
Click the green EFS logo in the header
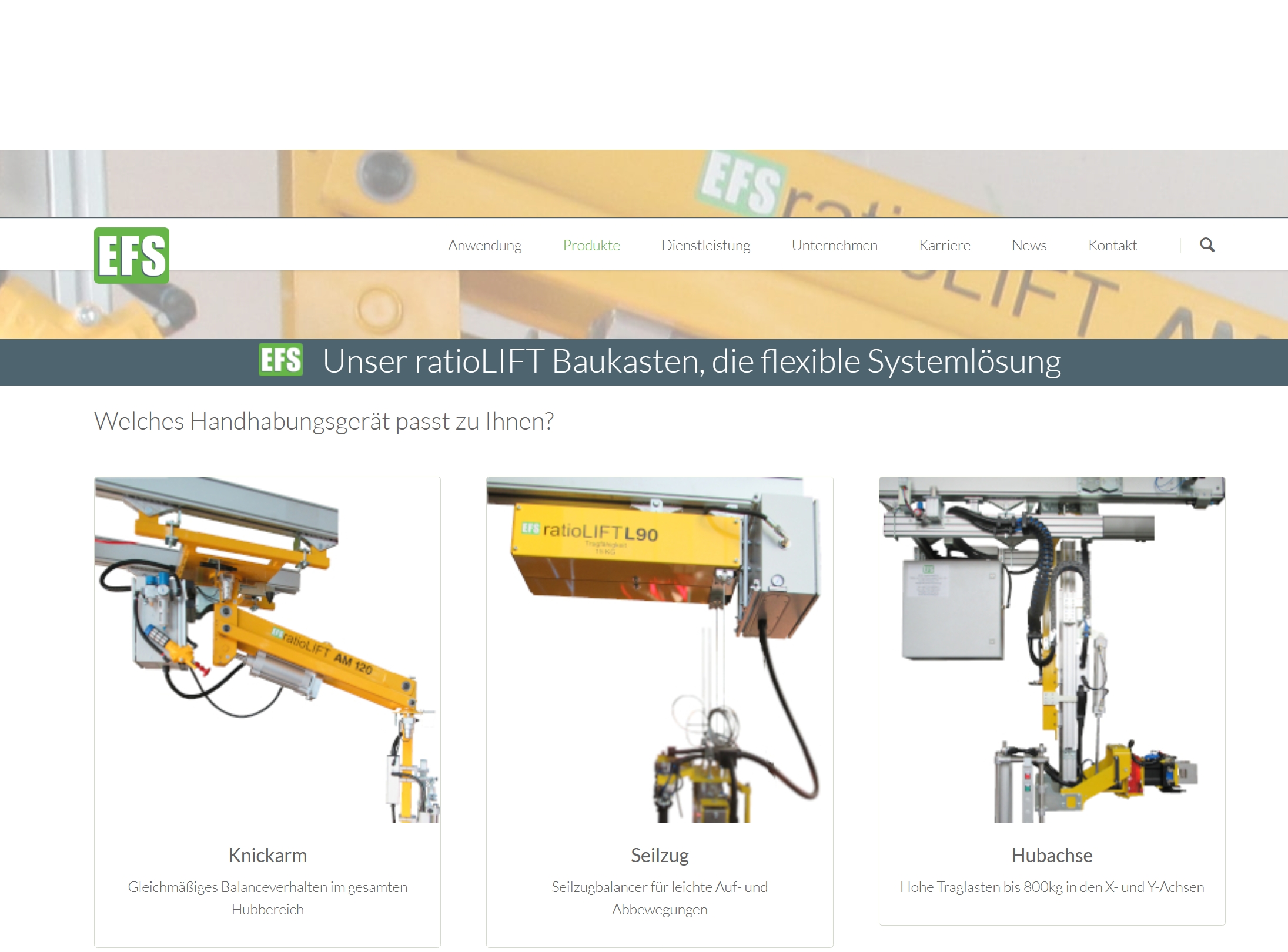click(132, 256)
